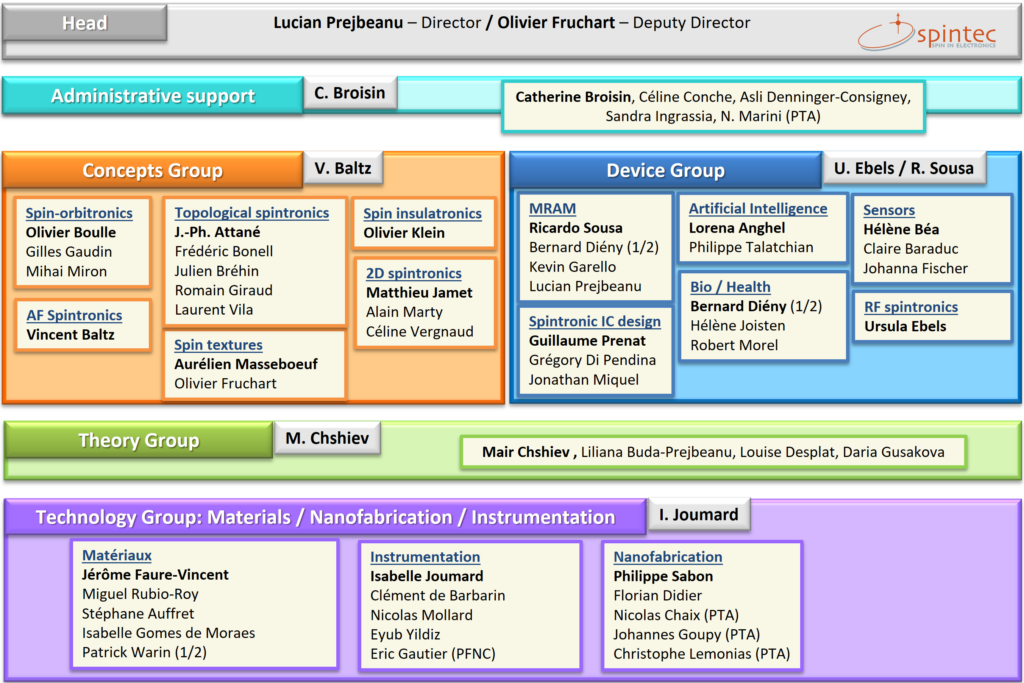Image resolution: width=1024 pixels, height=683 pixels.
Task: Click the name Hélène Béa
Action: (x=901, y=230)
